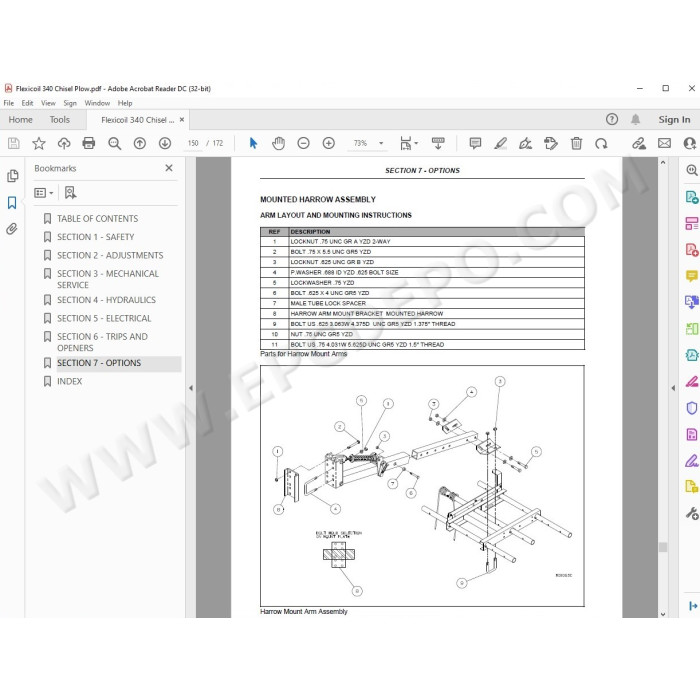Open the Sign menu

click(70, 103)
